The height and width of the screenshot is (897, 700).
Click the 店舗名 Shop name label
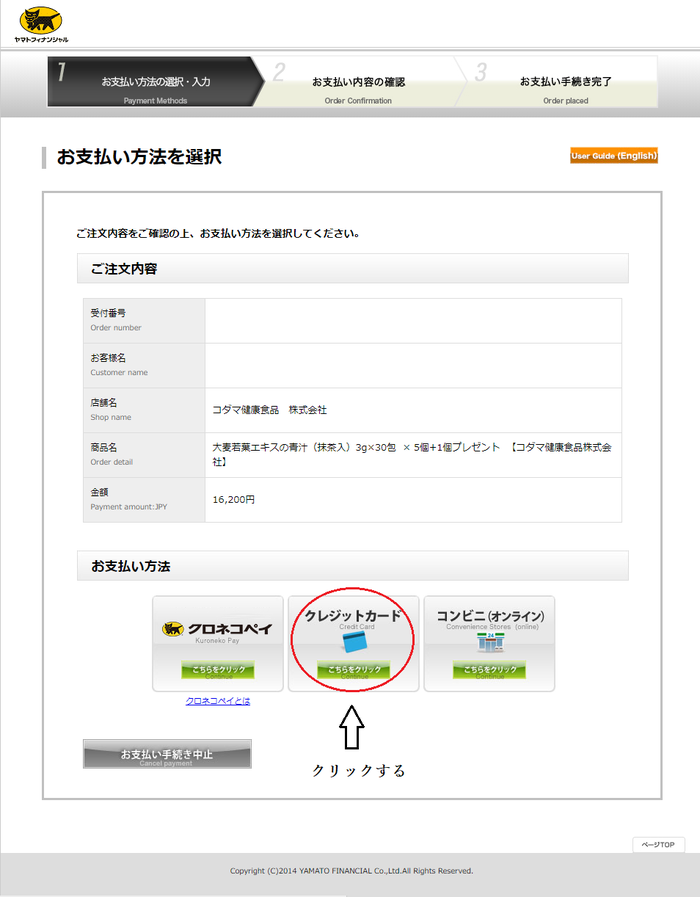111,410
